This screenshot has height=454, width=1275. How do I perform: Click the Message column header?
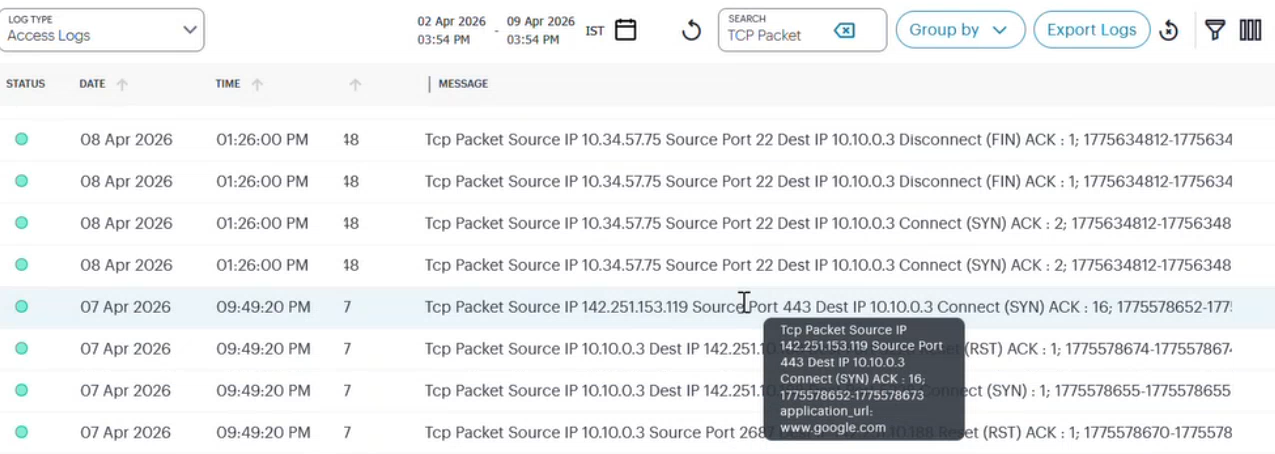click(463, 84)
